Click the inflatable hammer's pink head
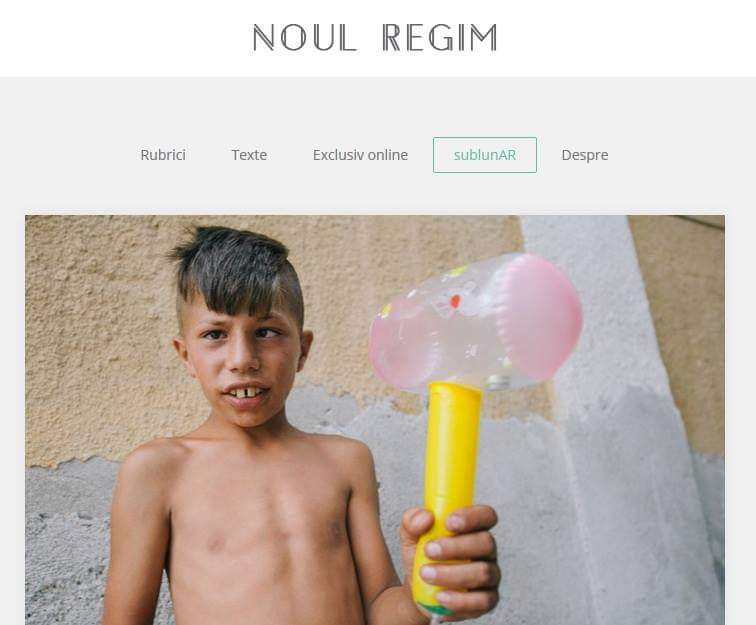756x625 pixels. (540, 316)
